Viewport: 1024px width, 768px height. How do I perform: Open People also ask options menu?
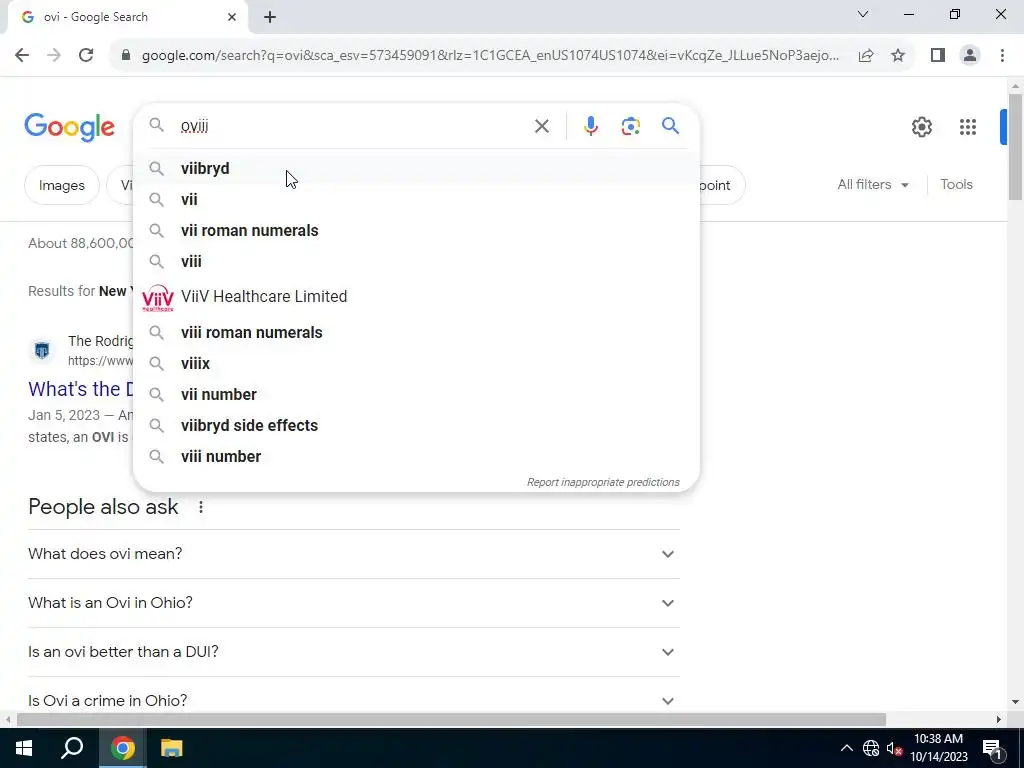click(x=200, y=507)
